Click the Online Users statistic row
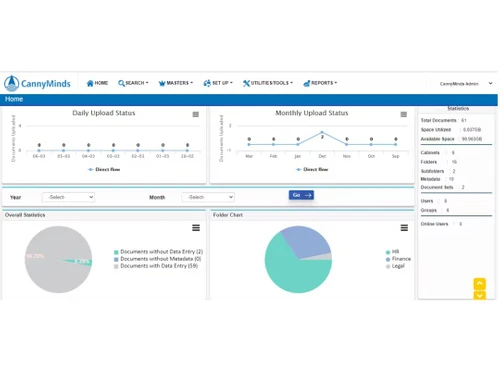500x375 pixels. pos(441,224)
